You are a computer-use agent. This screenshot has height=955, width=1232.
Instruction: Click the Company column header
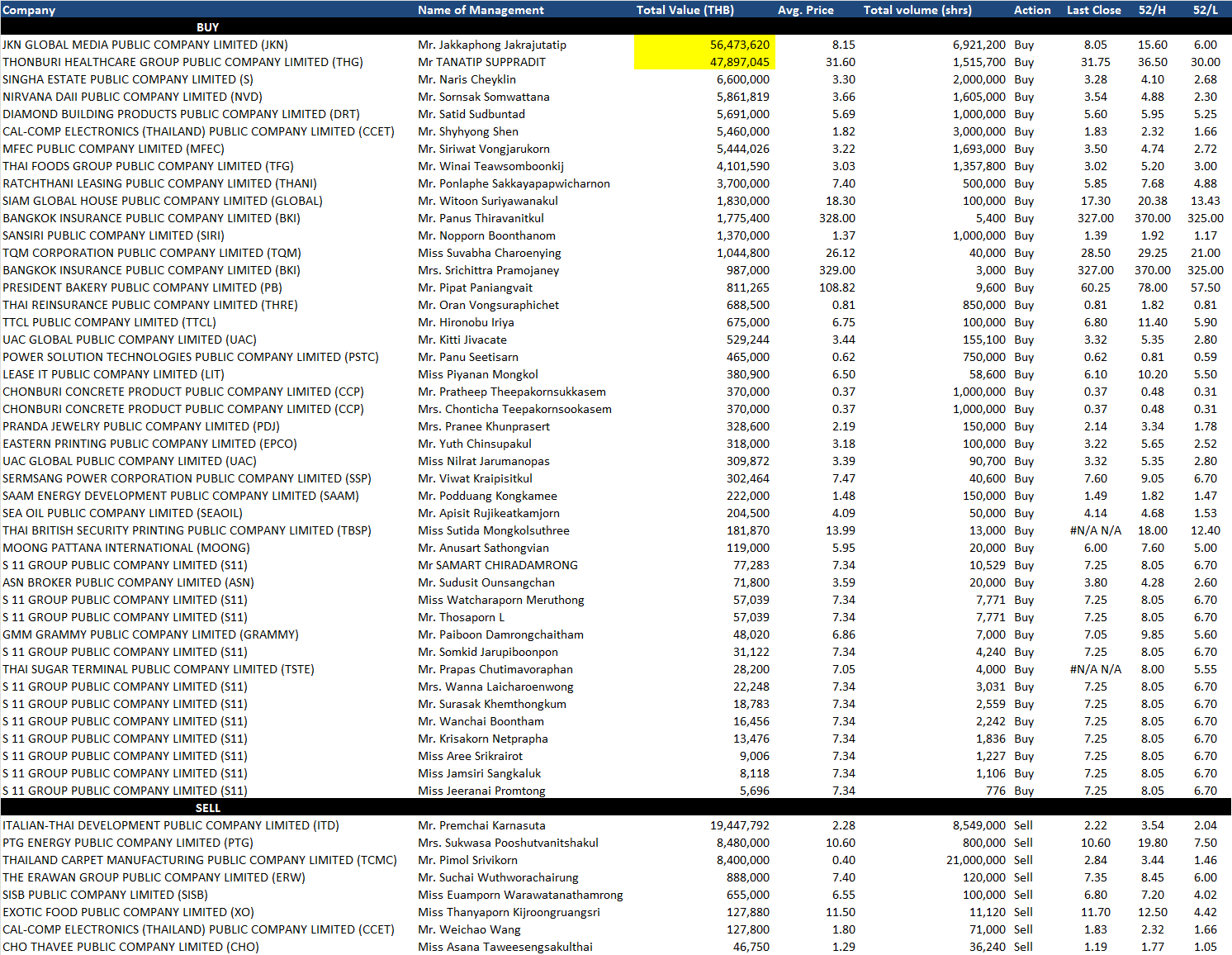(x=29, y=10)
